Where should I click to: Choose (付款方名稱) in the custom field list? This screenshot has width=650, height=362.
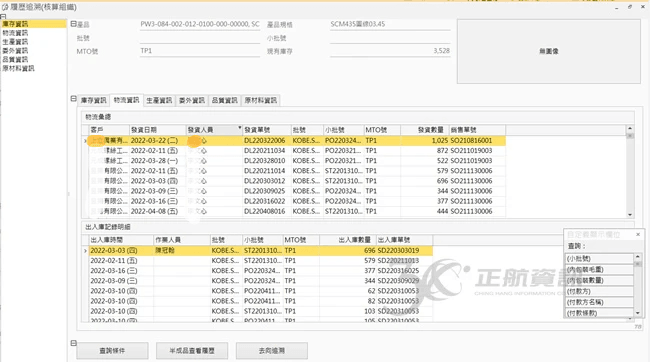pos(599,302)
